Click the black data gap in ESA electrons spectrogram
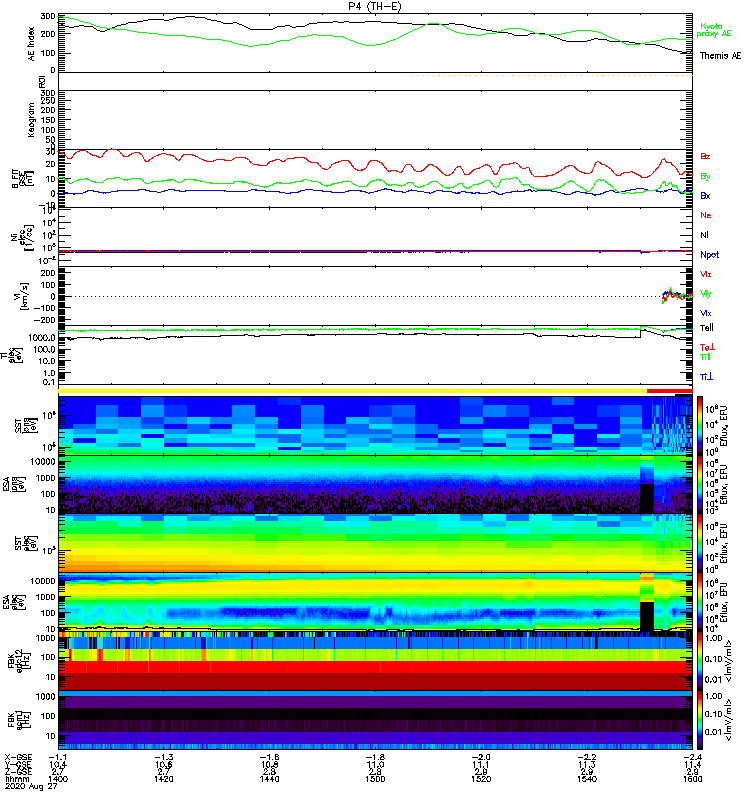The width and height of the screenshot is (750, 800). [646, 616]
